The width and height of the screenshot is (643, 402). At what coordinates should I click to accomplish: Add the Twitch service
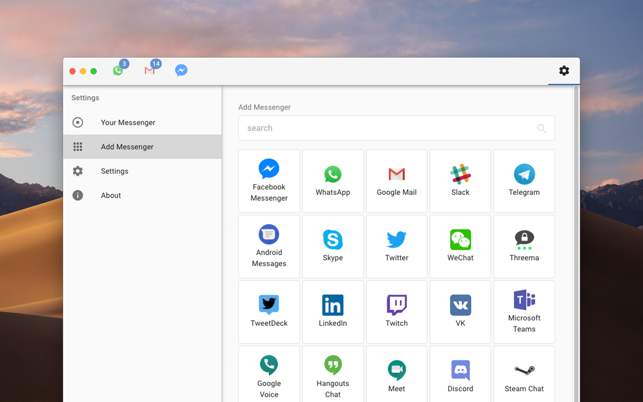click(397, 312)
